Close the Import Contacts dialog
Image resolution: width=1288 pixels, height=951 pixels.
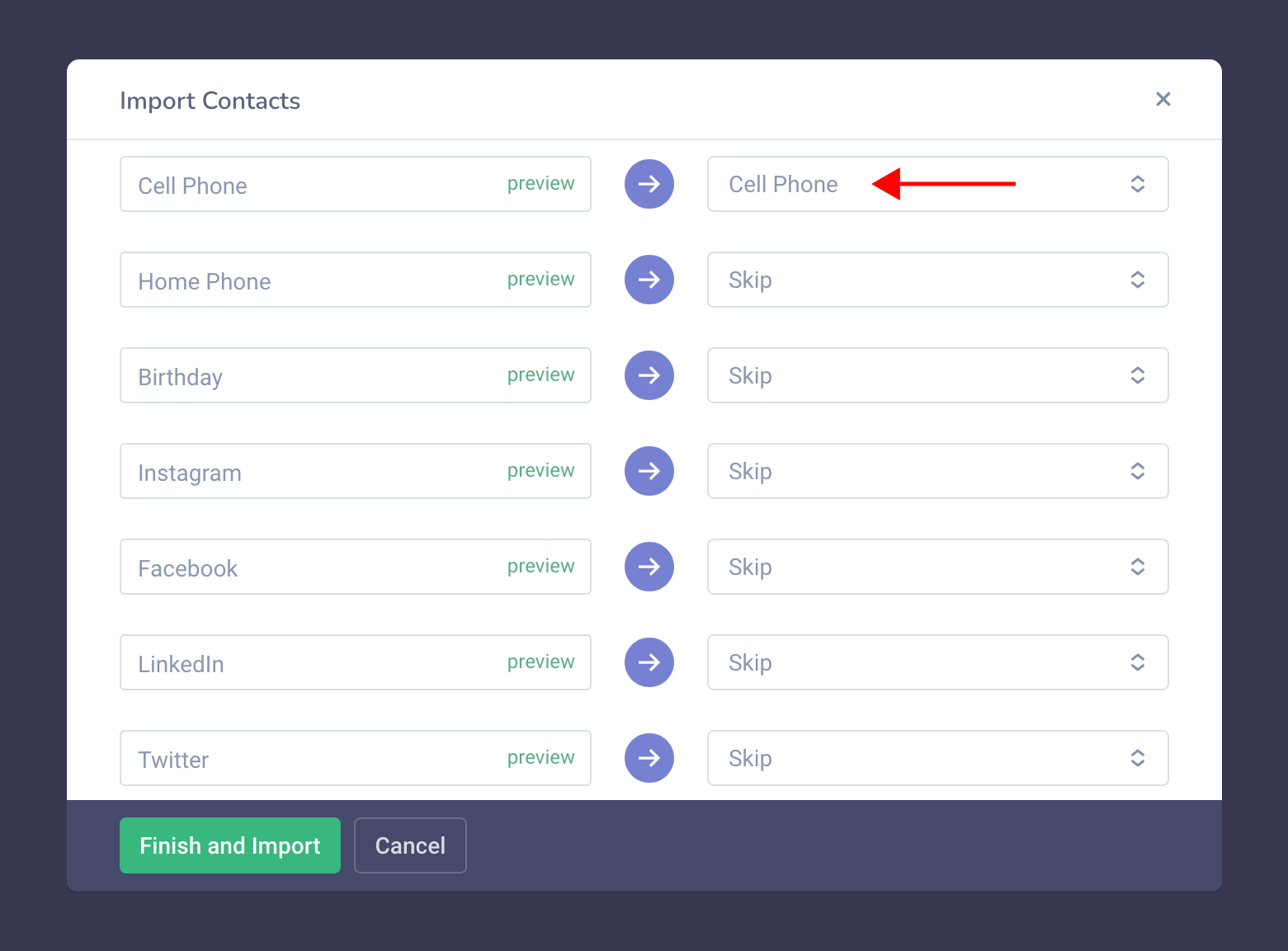(1163, 99)
